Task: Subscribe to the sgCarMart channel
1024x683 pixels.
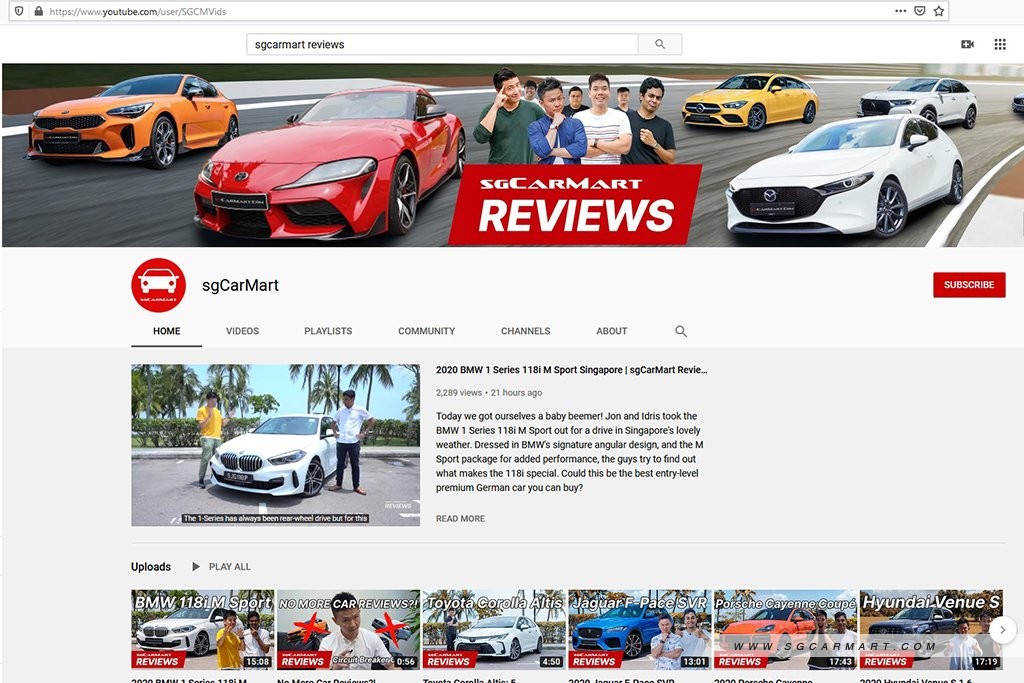Action: [x=969, y=285]
